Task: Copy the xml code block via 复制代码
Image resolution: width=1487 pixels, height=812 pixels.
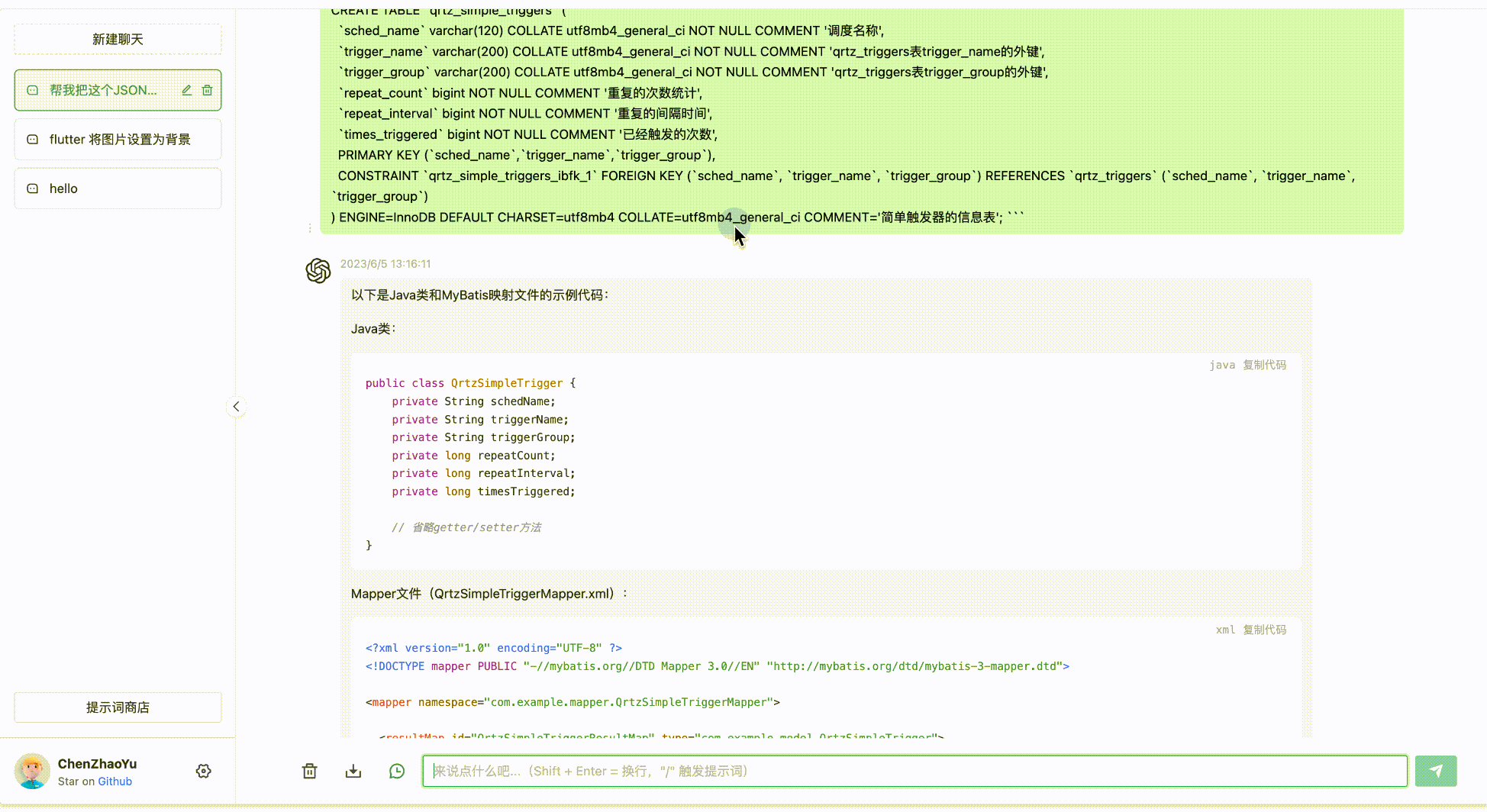Action: [x=1264, y=630]
